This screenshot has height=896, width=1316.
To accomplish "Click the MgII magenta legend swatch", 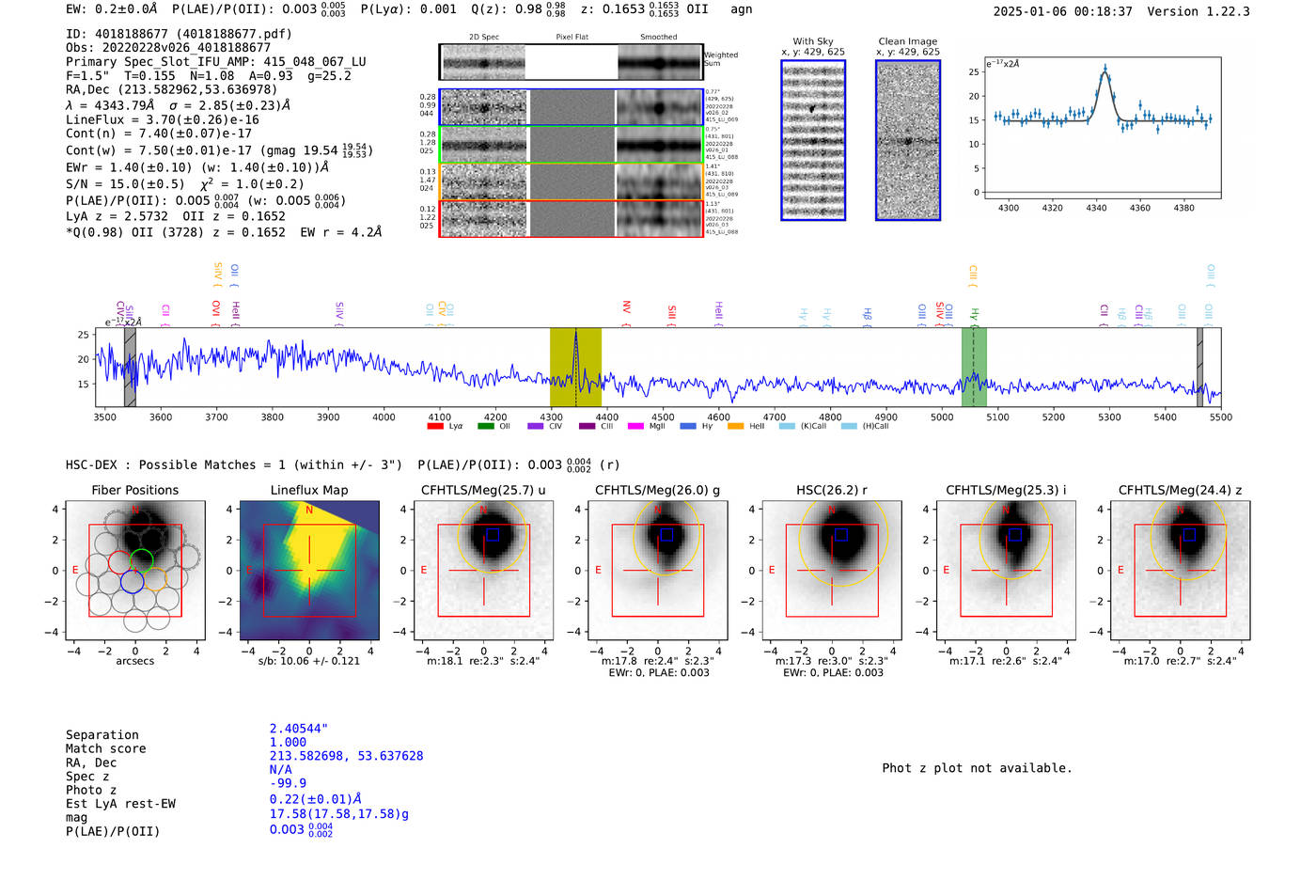I will coord(635,427).
